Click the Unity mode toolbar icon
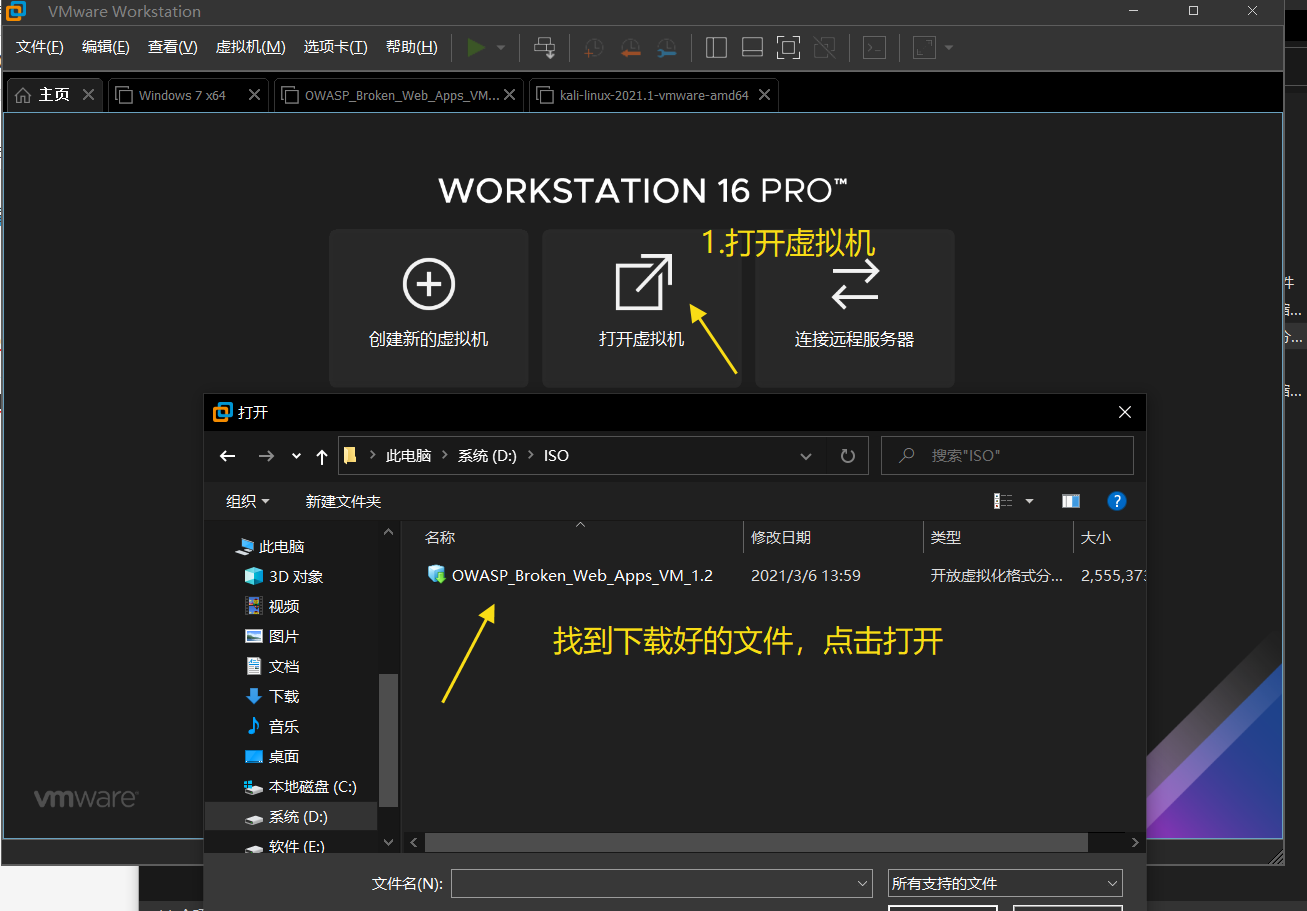Image resolution: width=1307 pixels, height=911 pixels. (824, 47)
